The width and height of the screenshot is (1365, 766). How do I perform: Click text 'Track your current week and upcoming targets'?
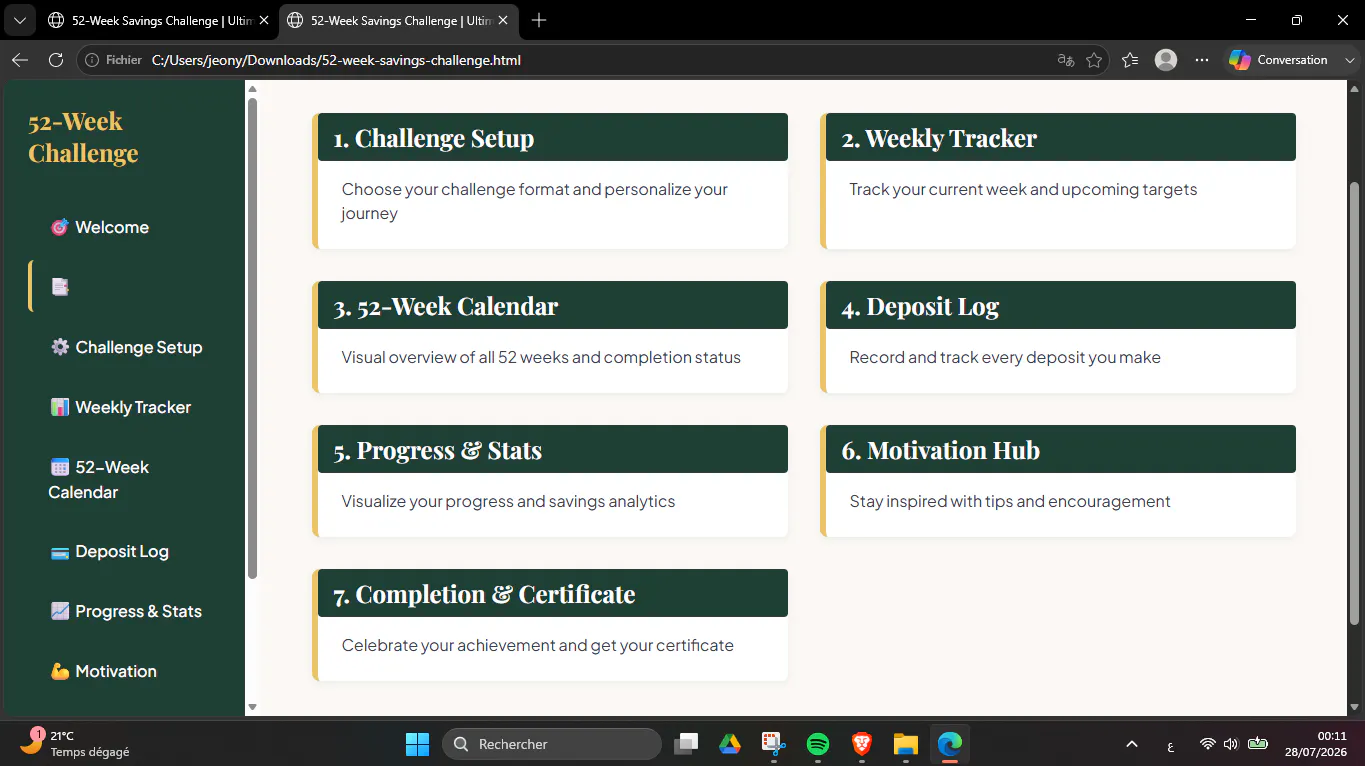(1023, 189)
